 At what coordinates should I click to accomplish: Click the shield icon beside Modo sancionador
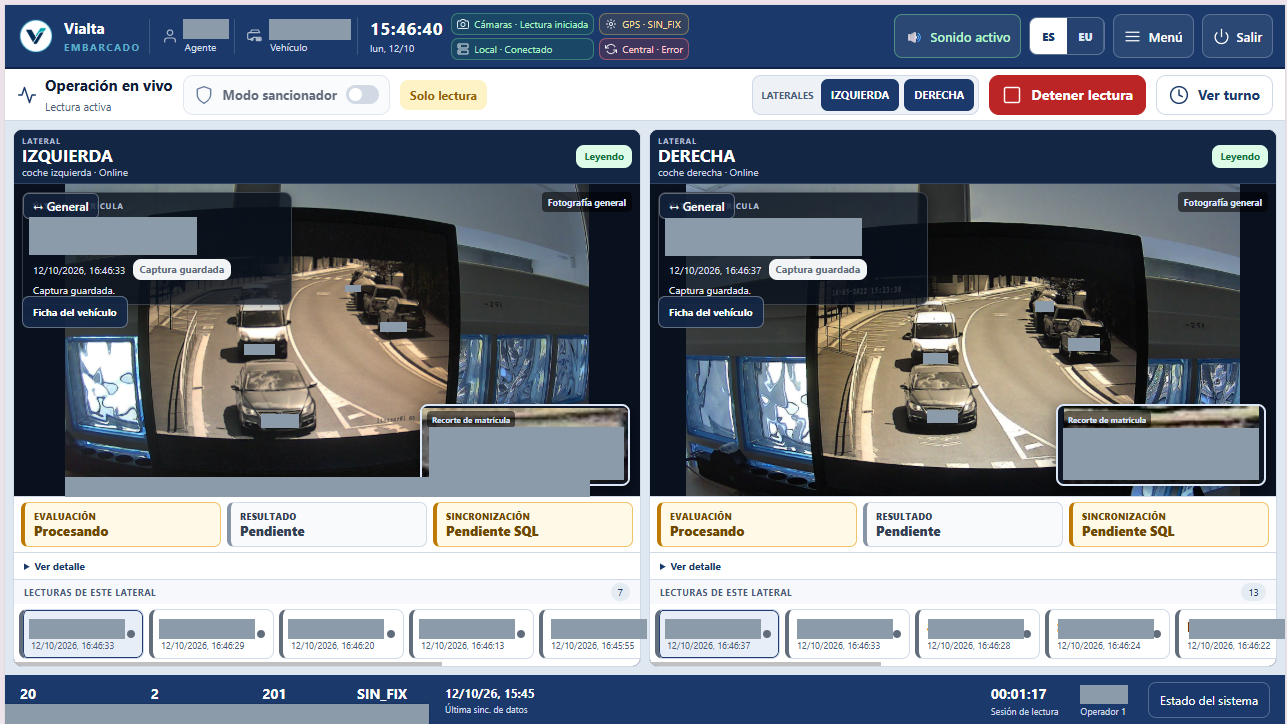point(204,95)
